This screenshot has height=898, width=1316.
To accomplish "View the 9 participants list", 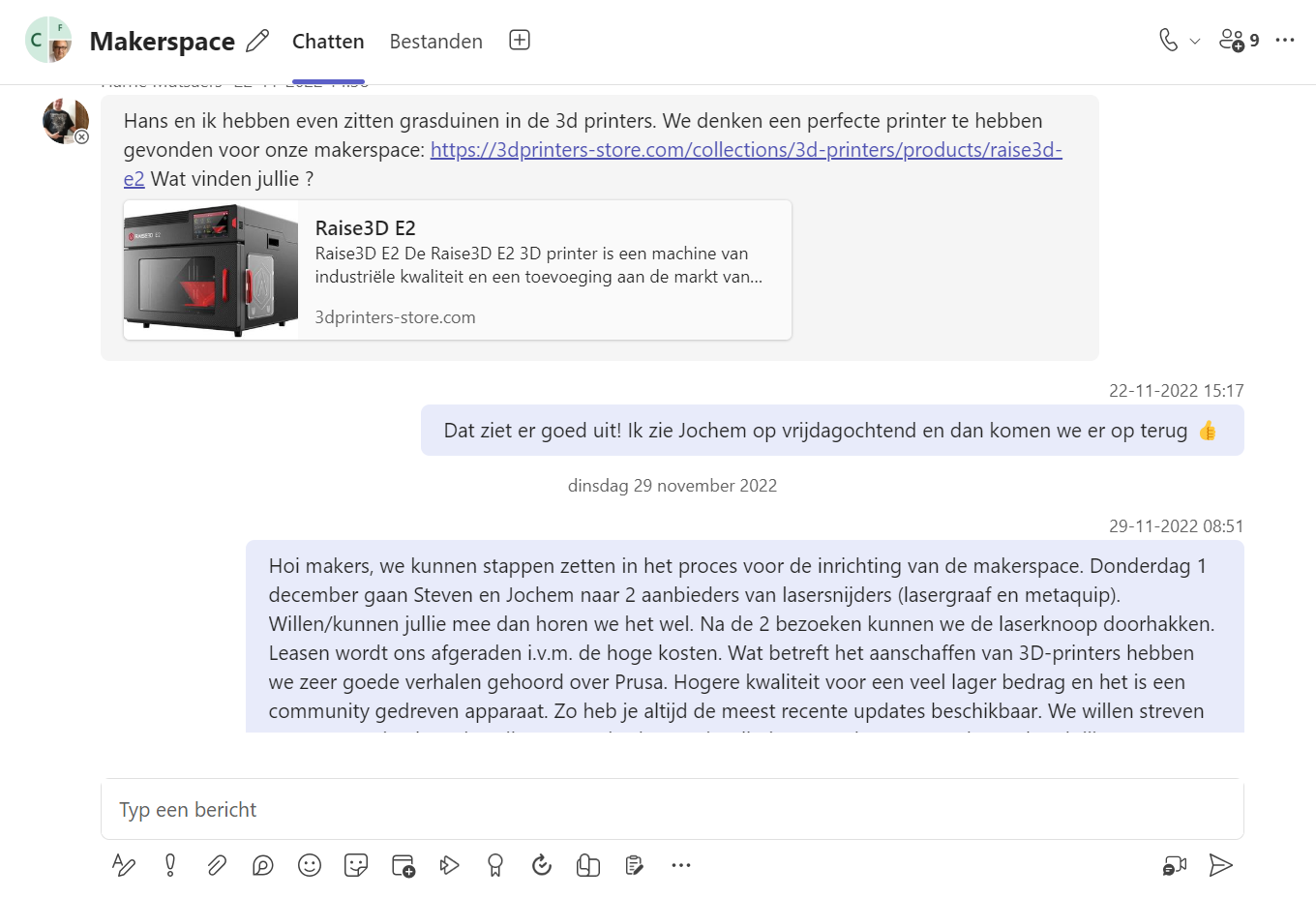I will pyautogui.click(x=1240, y=40).
